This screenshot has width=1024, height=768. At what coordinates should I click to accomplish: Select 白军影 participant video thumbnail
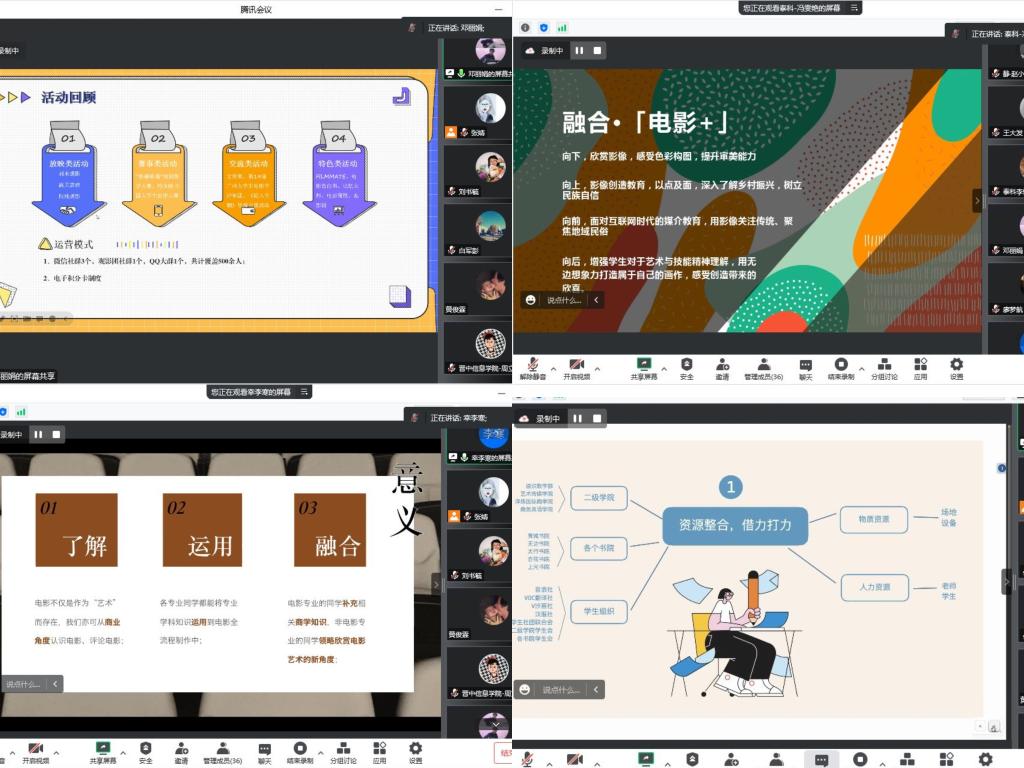pos(478,231)
